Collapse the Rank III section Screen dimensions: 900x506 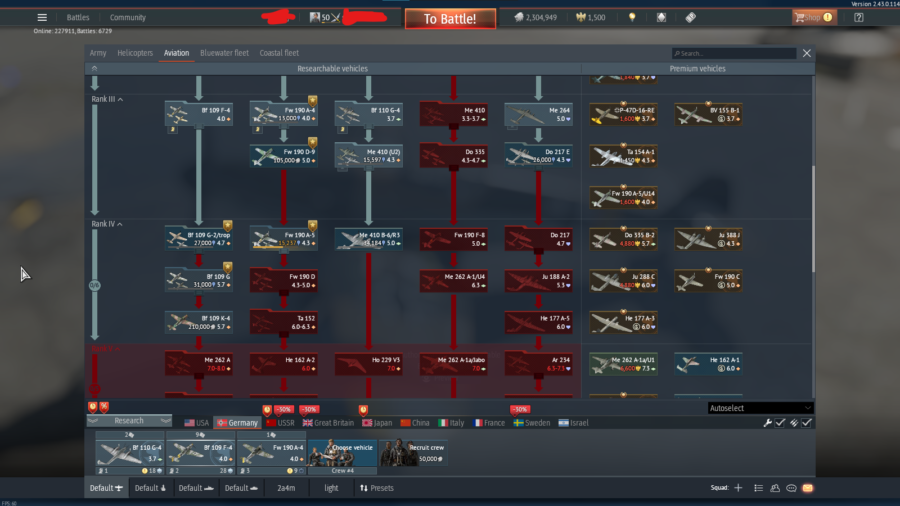[120, 97]
